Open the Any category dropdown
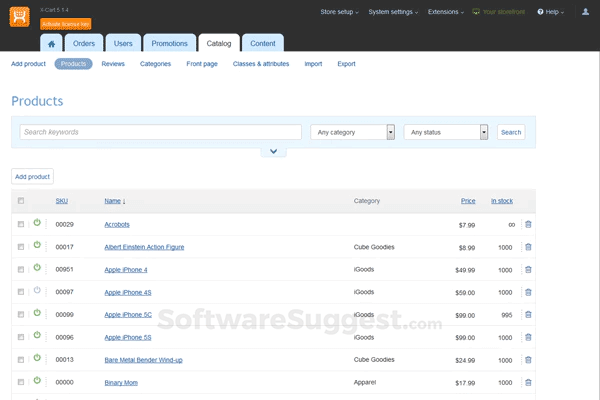The height and width of the screenshot is (400, 600). [x=352, y=132]
